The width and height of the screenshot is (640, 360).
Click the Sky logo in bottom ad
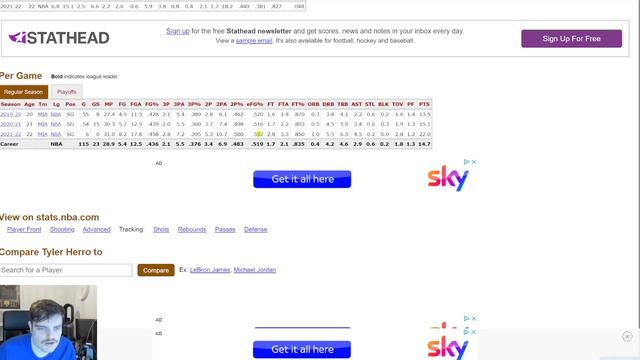coord(448,348)
